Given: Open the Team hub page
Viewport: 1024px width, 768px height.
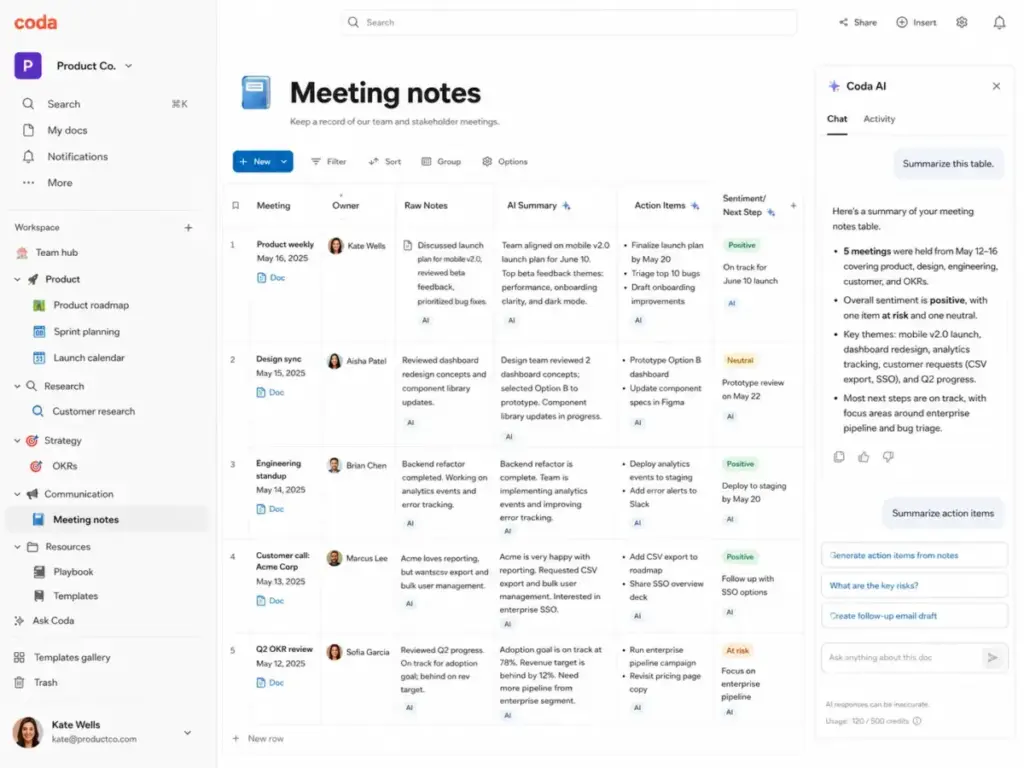Looking at the screenshot, I should pos(56,253).
